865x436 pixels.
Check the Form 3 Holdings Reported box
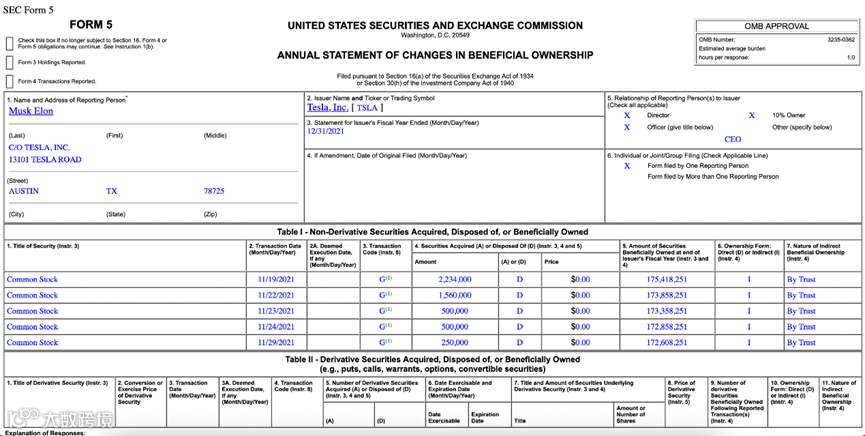click(9, 62)
